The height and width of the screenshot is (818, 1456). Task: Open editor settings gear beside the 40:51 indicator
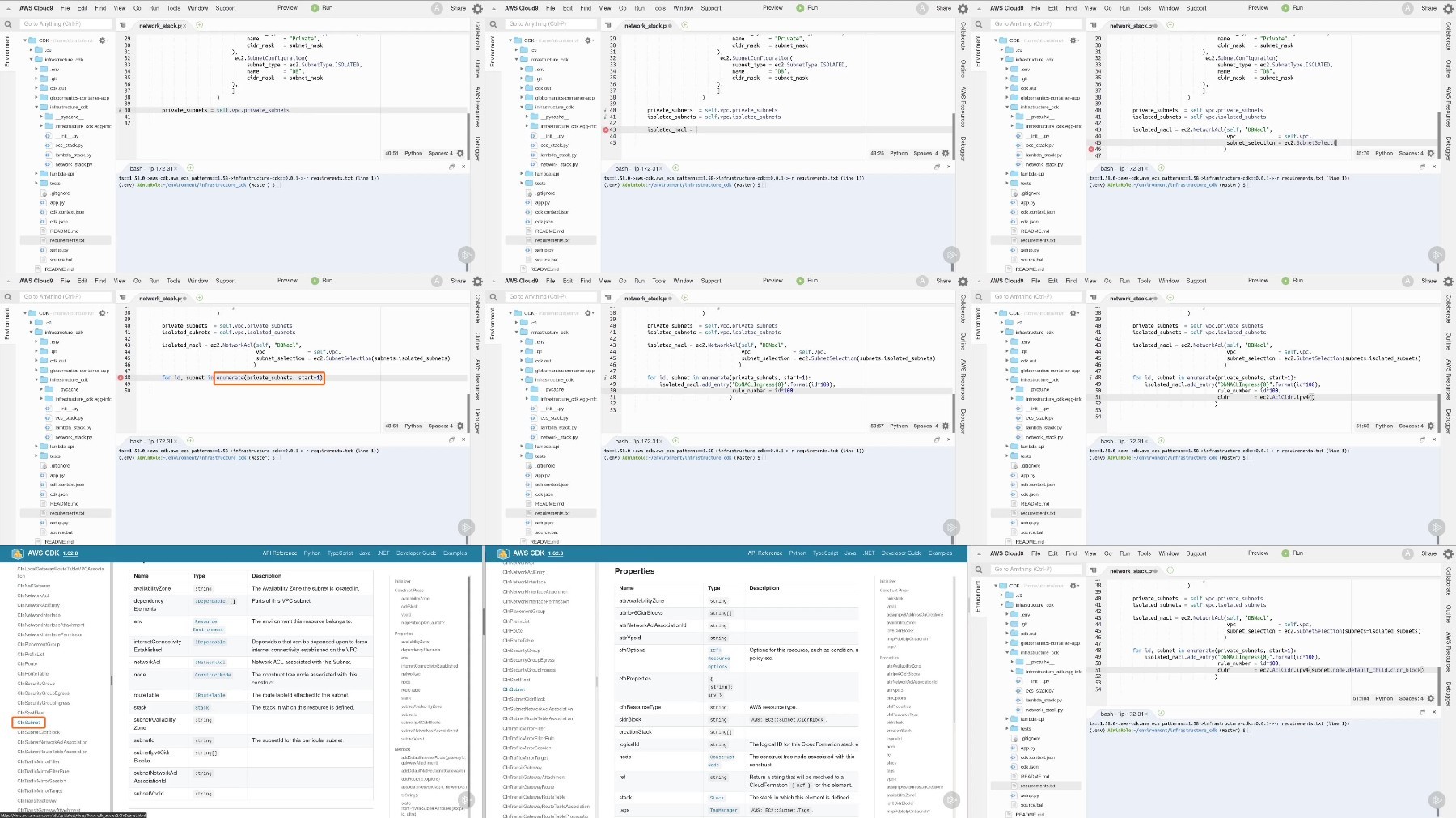tap(460, 153)
